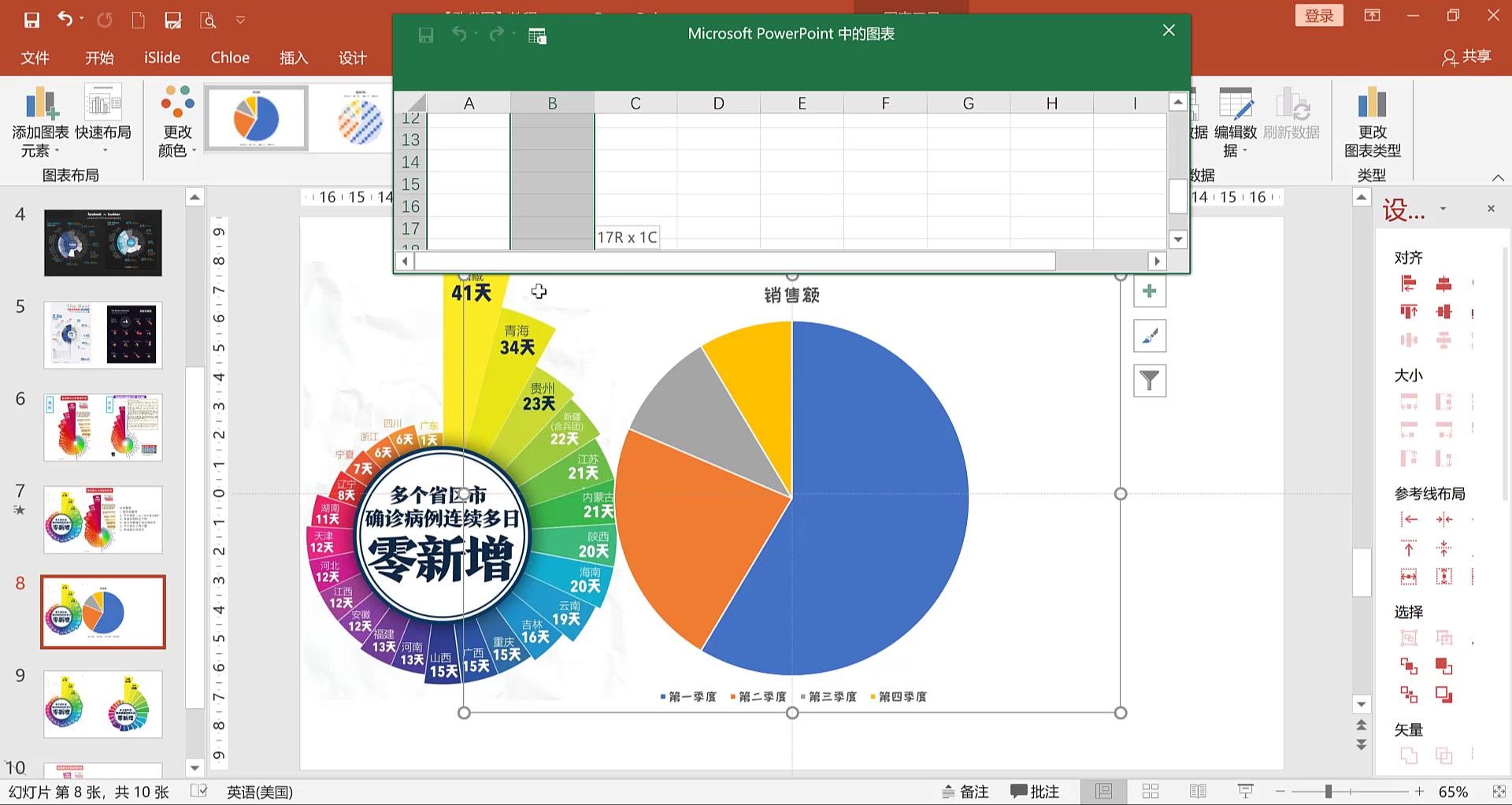Open 快速布局 dropdown
This screenshot has height=805, width=1512.
pyautogui.click(x=103, y=120)
